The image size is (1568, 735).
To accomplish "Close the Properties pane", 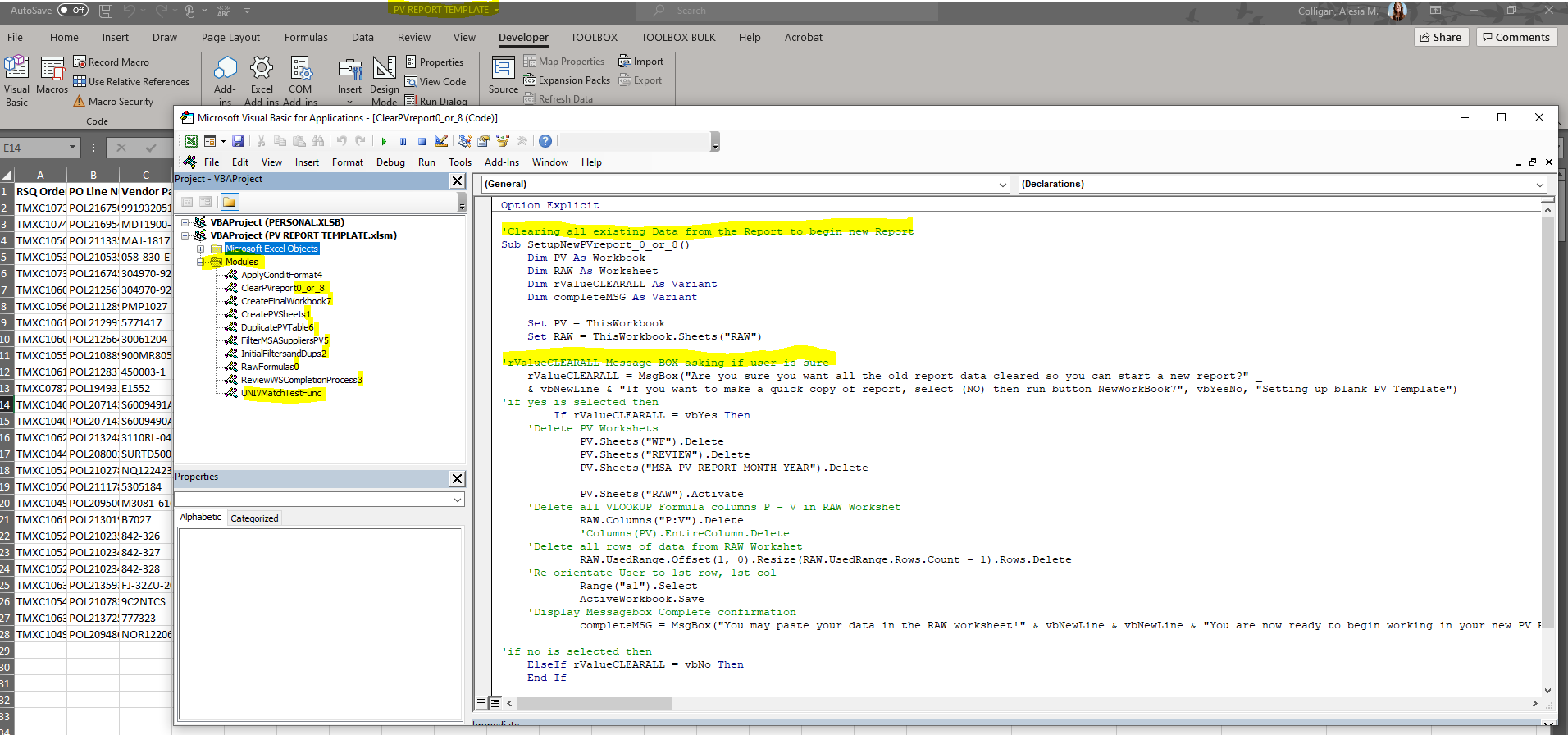I will coord(458,478).
